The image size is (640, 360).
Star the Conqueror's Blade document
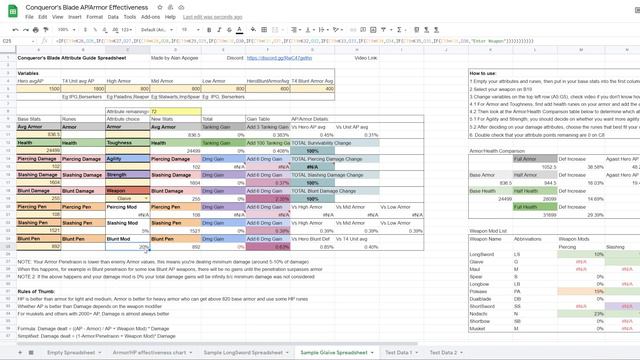click(160, 7)
